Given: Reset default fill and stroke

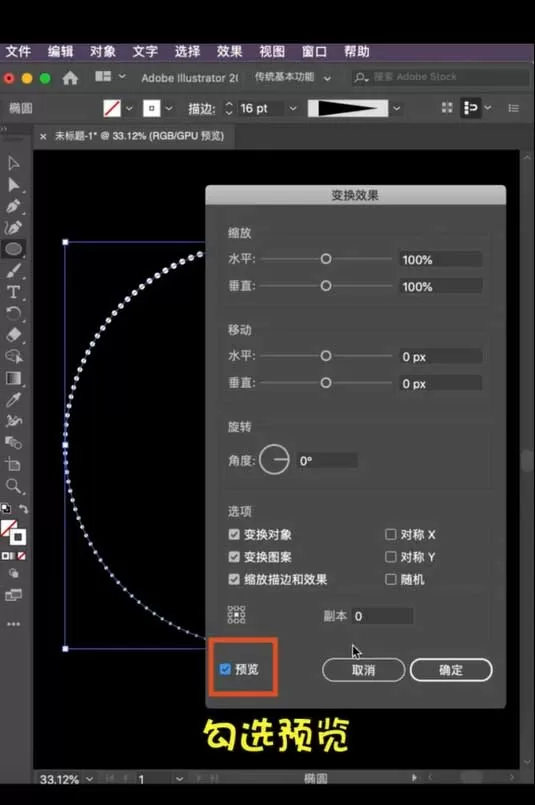Looking at the screenshot, I should coord(6,509).
